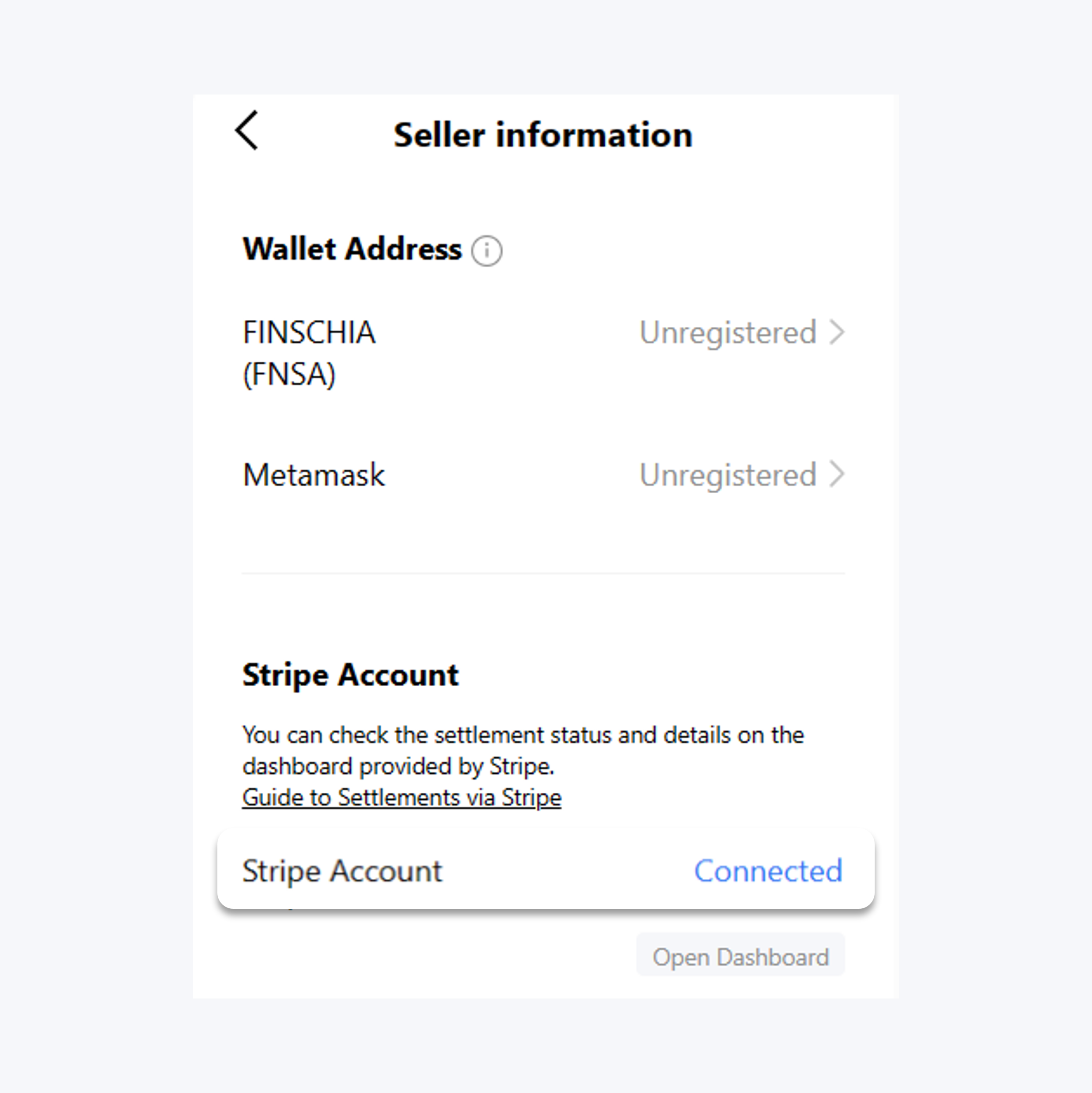
Task: Click the "dashboard provided by Stripe" text line
Action: (398, 766)
